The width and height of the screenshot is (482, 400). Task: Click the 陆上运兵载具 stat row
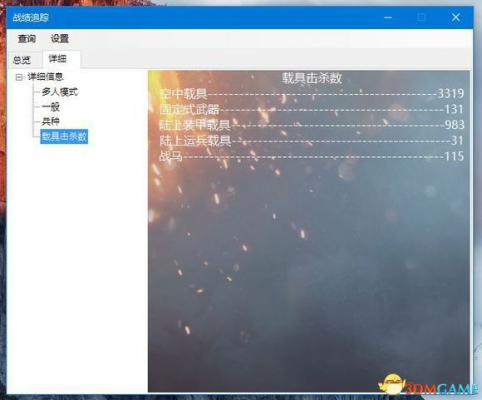click(x=312, y=141)
